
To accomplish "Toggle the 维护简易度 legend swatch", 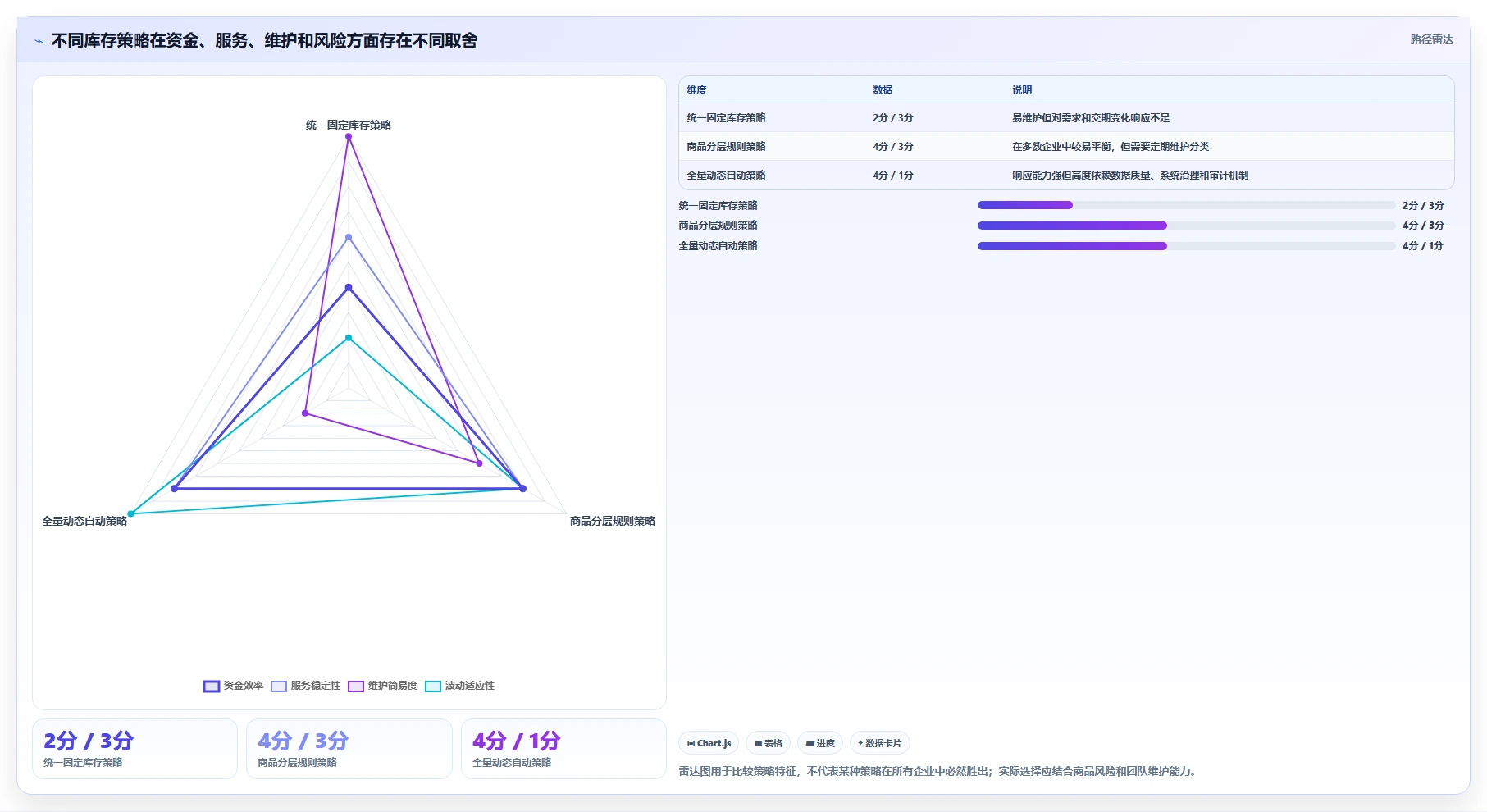I will pyautogui.click(x=356, y=687).
